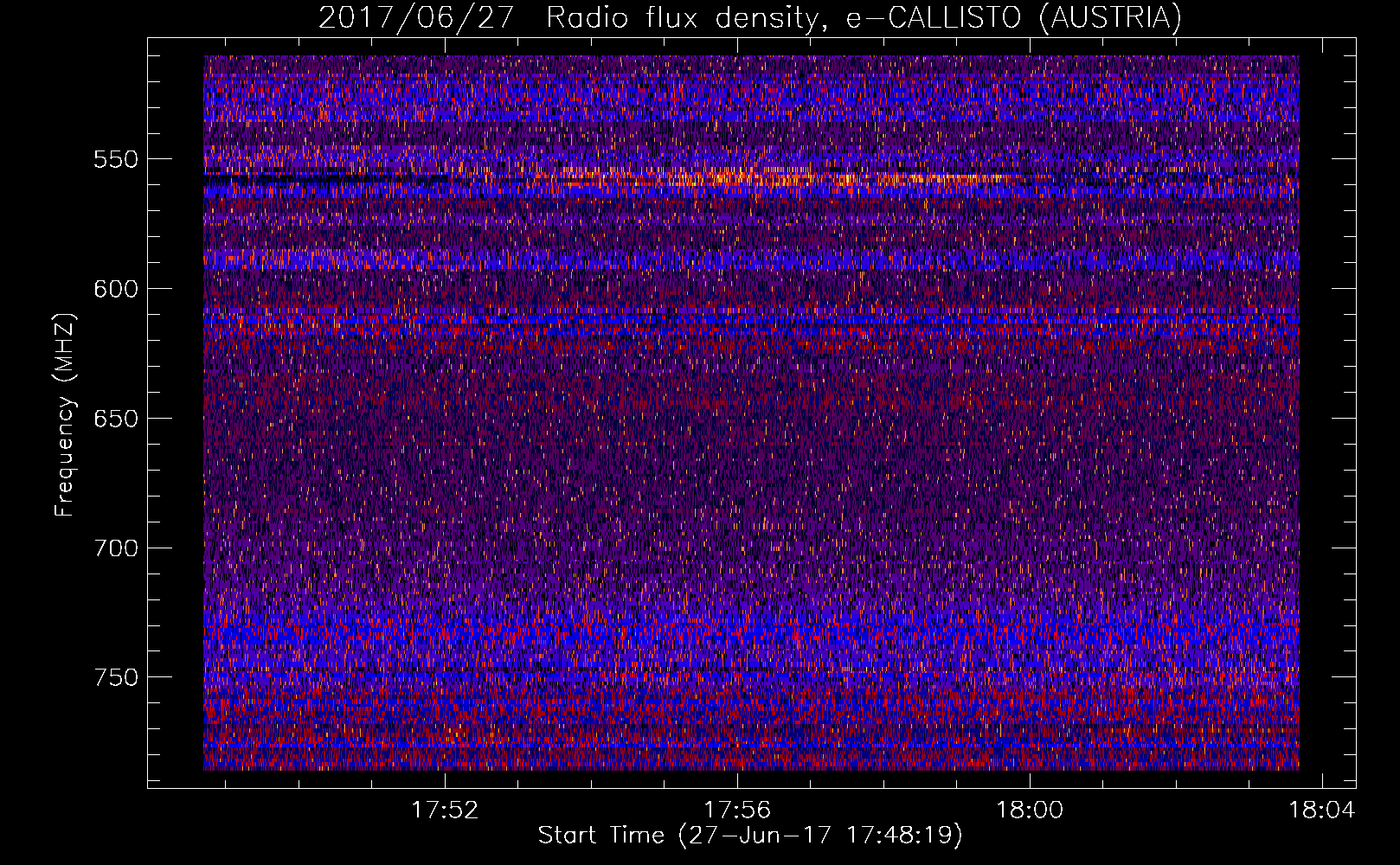This screenshot has width=1400, height=865.
Task: Click the 18:04 time tick label
Action: click(x=1322, y=810)
